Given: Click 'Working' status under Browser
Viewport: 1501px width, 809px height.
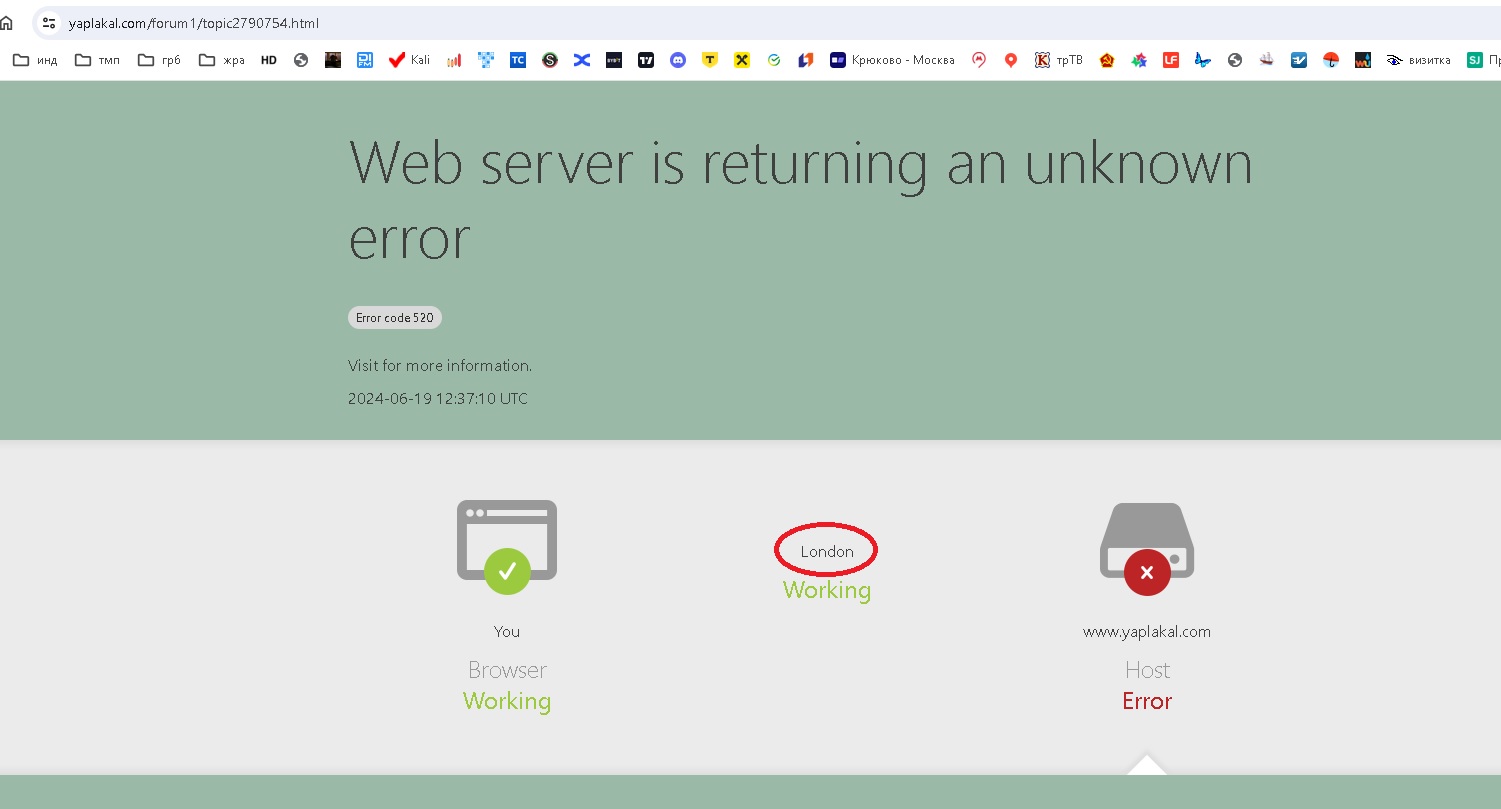Looking at the screenshot, I should click(x=507, y=701).
